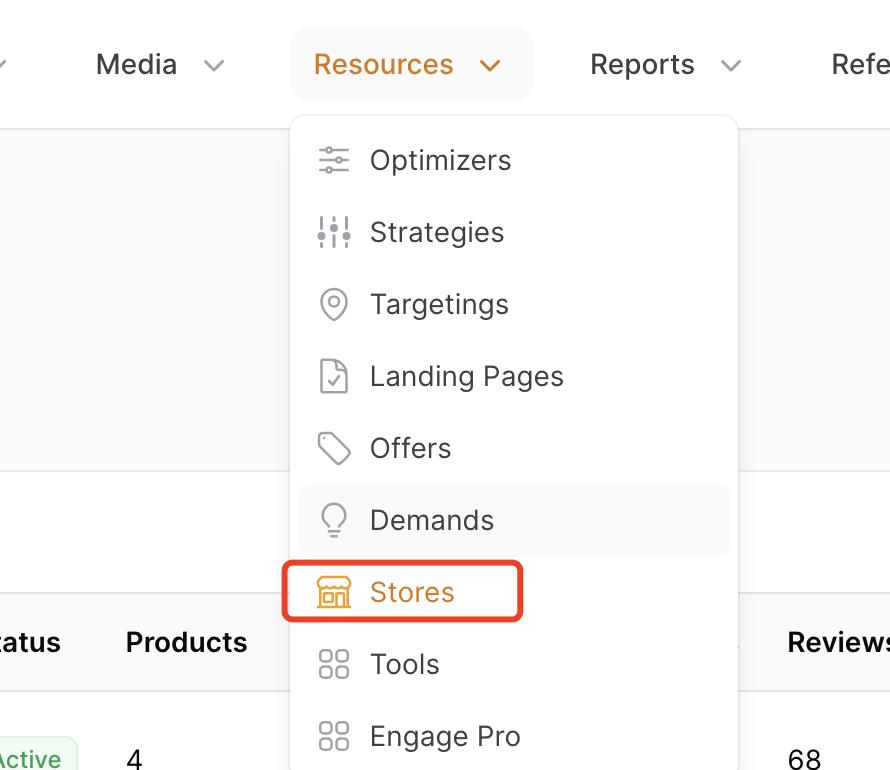The height and width of the screenshot is (770, 890).
Task: Click the Products column header
Action: (x=186, y=642)
